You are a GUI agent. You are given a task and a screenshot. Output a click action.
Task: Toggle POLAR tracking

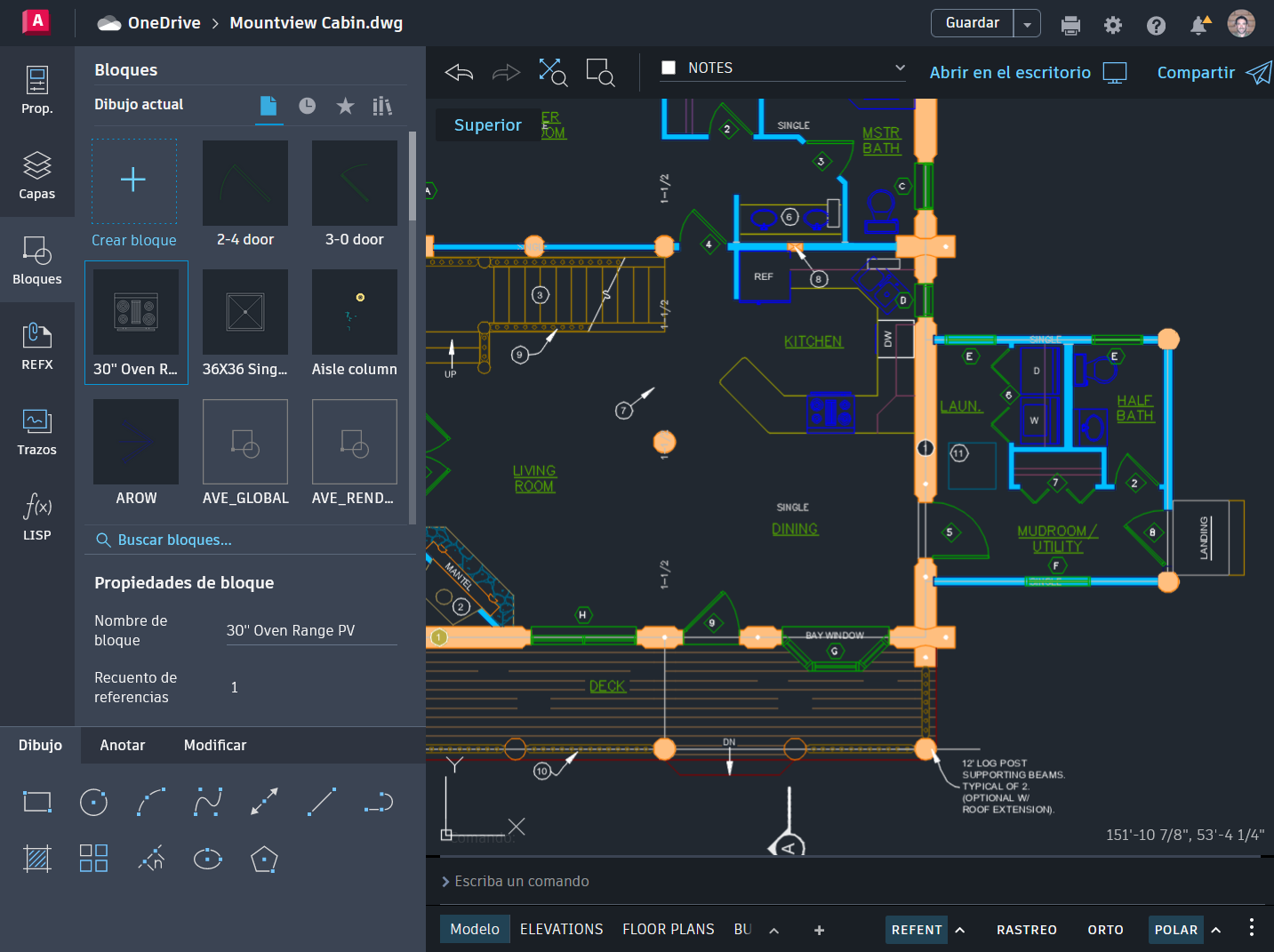click(1175, 930)
